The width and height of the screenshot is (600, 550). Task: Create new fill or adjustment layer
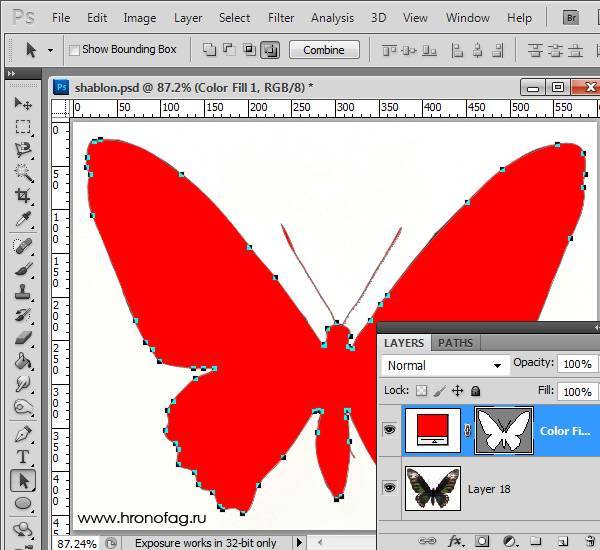509,541
